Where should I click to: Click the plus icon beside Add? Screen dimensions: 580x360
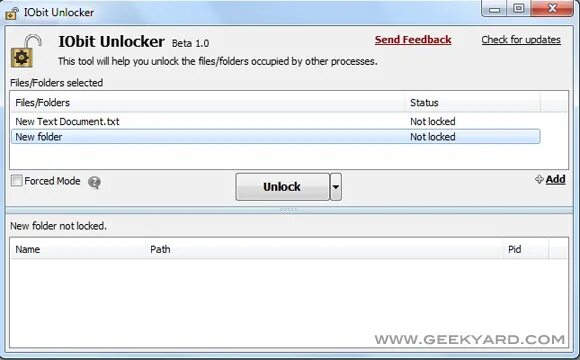click(x=539, y=179)
